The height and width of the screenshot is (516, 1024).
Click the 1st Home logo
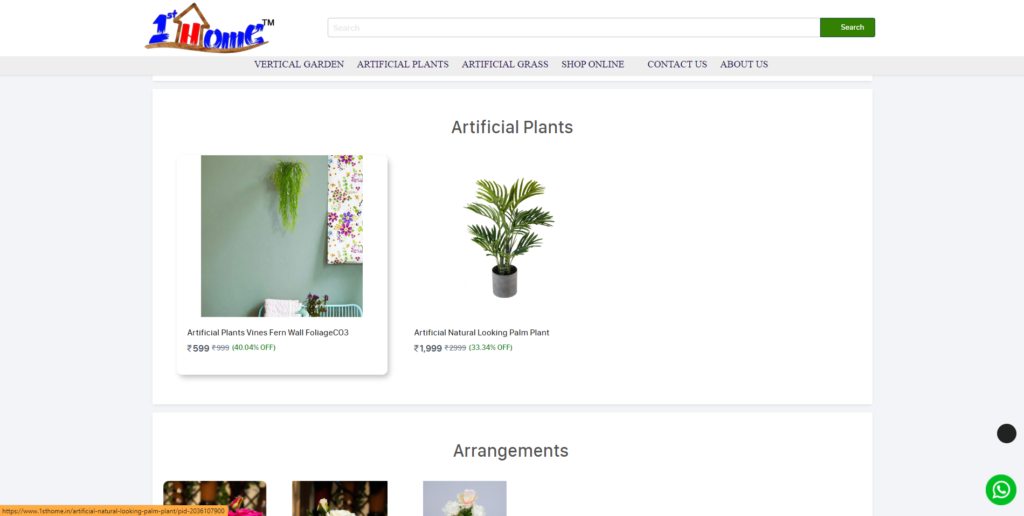tap(209, 27)
